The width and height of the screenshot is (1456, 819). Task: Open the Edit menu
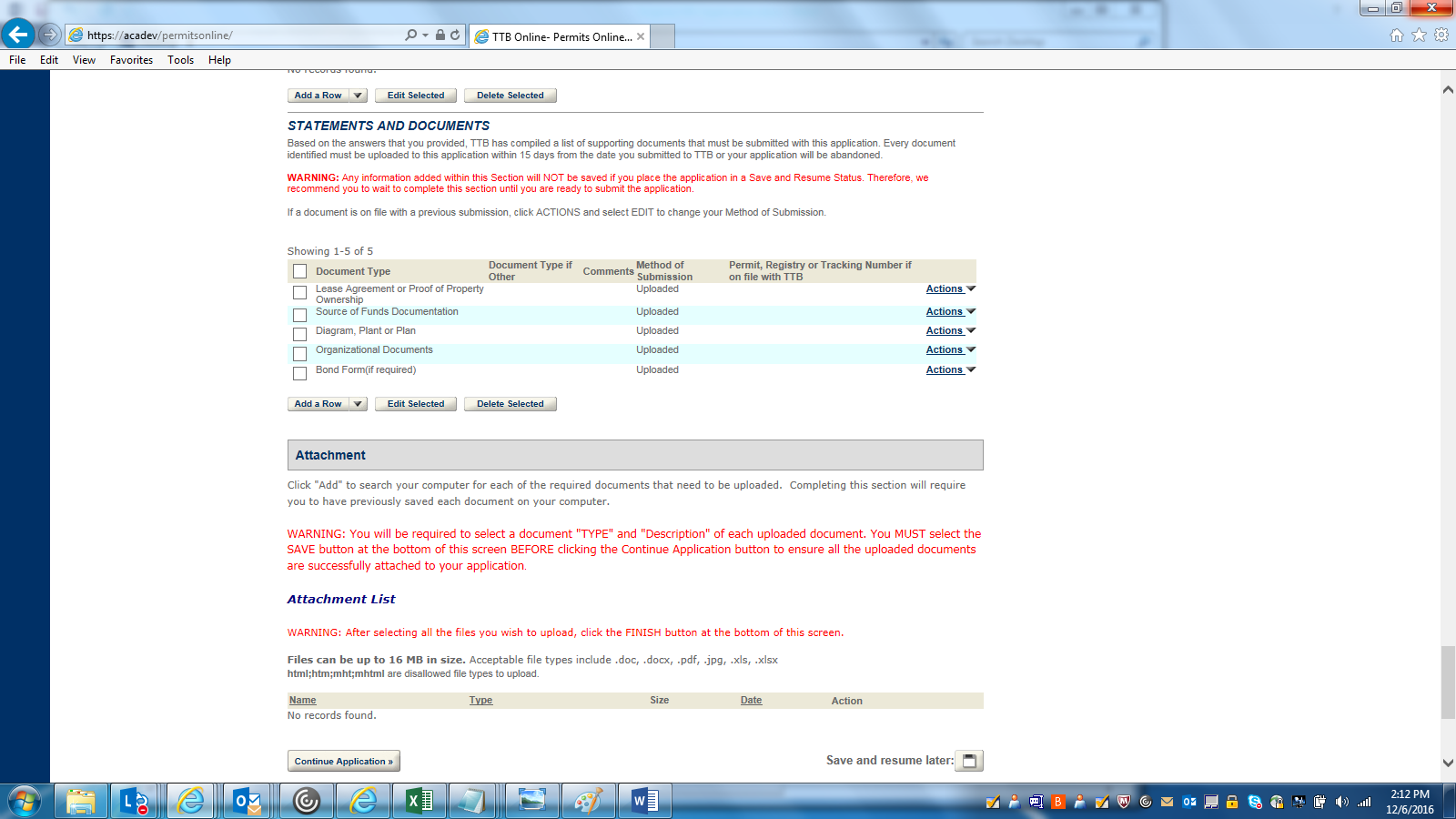(49, 60)
